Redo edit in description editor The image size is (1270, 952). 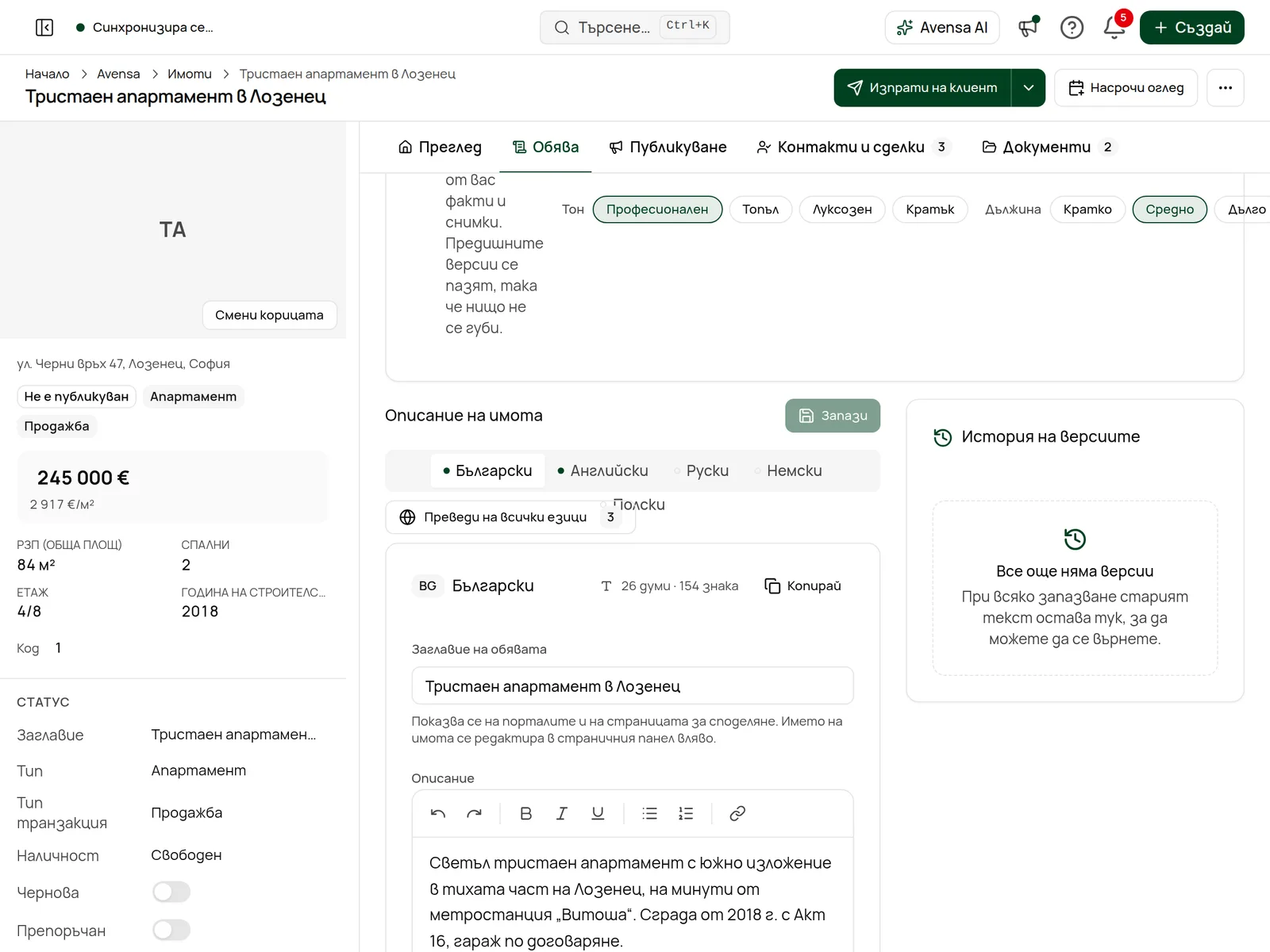[474, 813]
